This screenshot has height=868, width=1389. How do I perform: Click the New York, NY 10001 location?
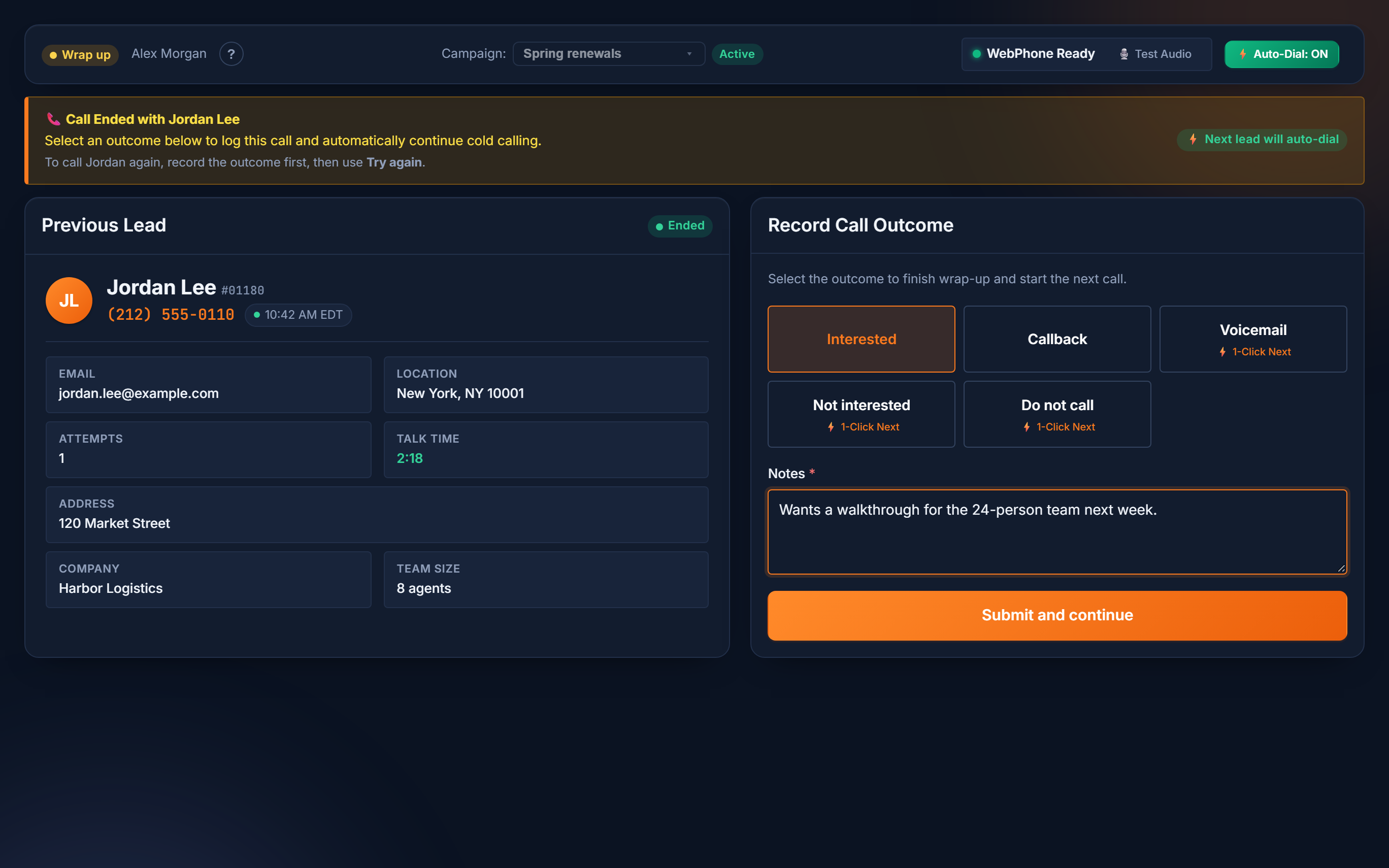pos(460,393)
